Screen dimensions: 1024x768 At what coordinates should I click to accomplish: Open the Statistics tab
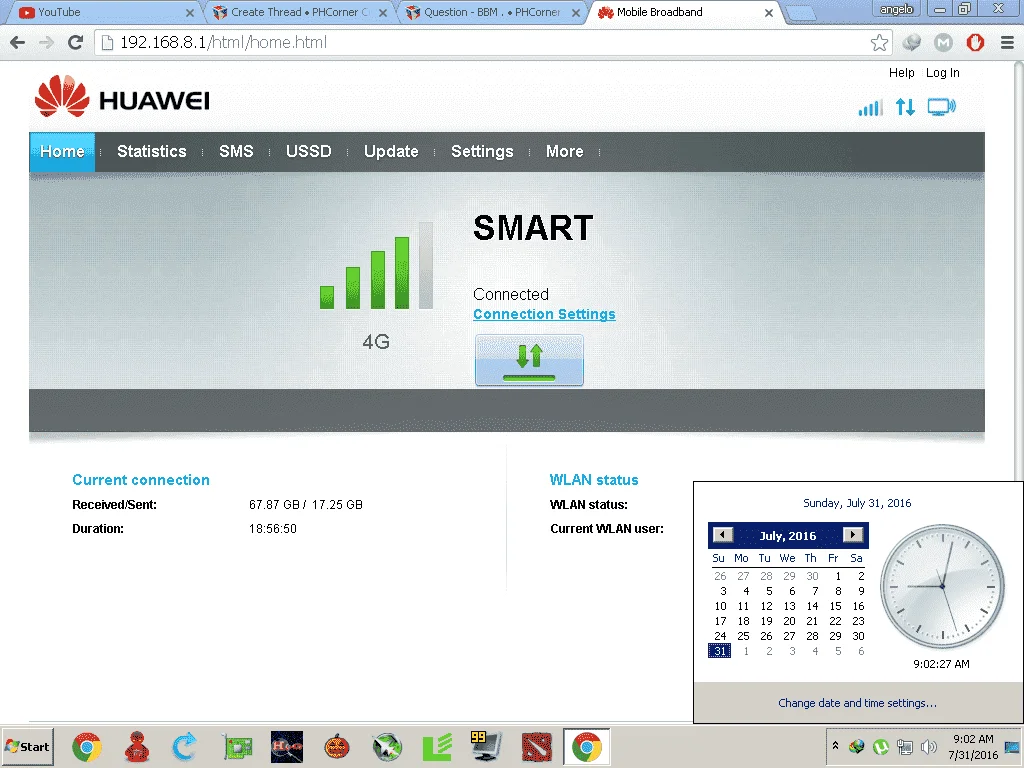pyautogui.click(x=152, y=152)
